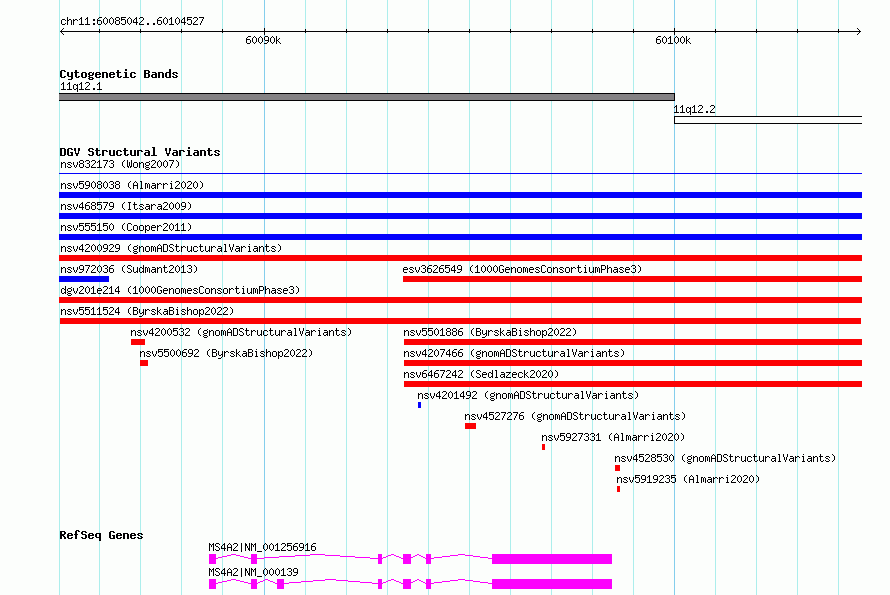Select the thick blue nsv468579 variant bar
The image size is (890, 595).
point(460,216)
